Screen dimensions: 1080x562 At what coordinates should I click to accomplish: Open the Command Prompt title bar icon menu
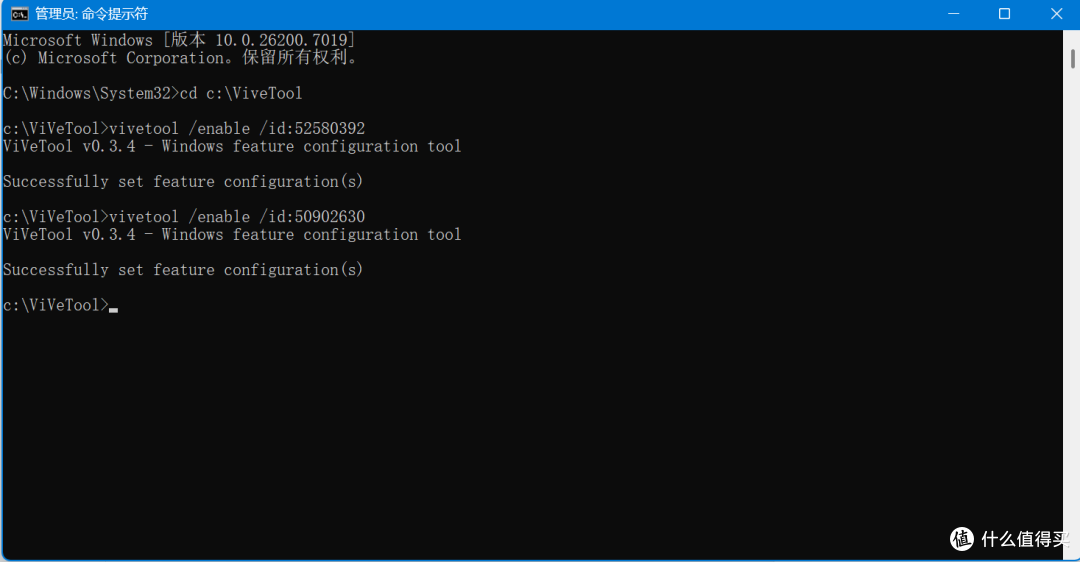coord(19,14)
